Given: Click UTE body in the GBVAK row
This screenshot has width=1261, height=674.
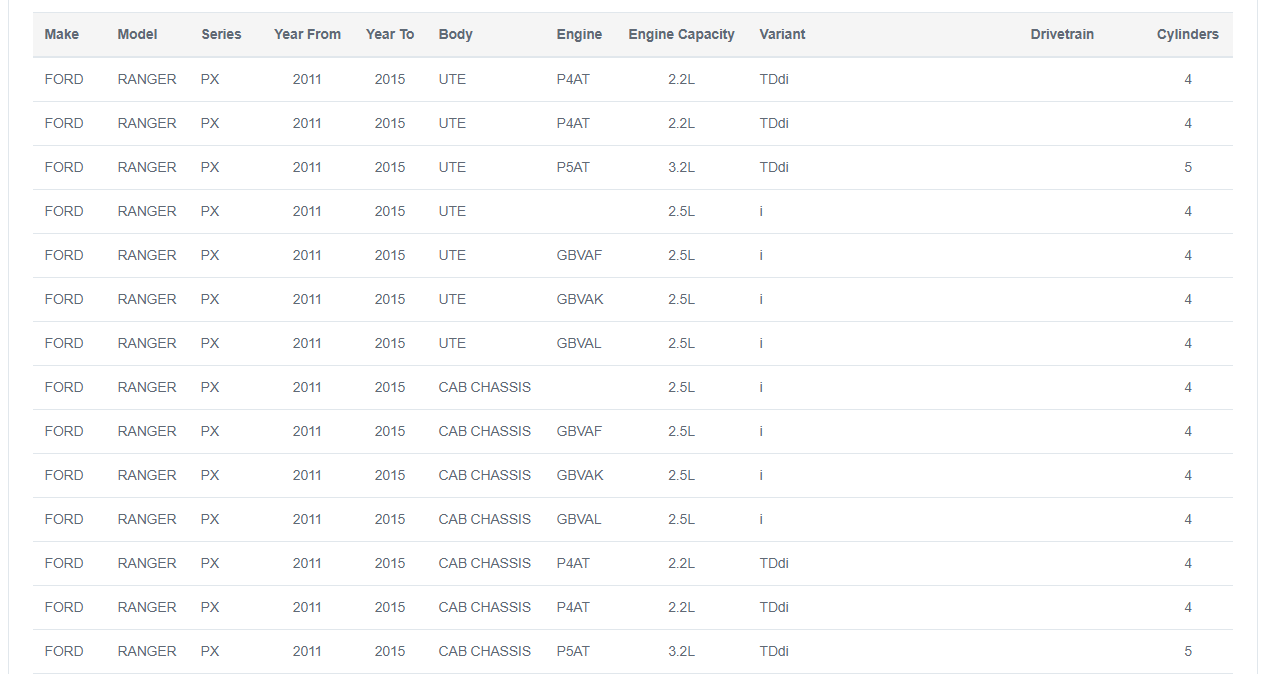Looking at the screenshot, I should [452, 299].
